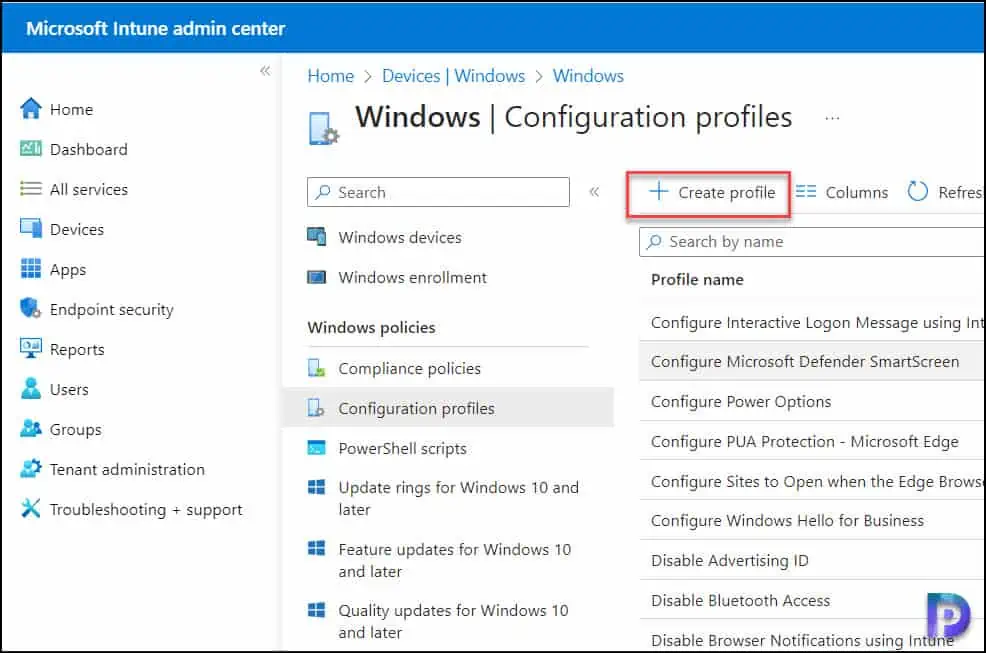Click the Tenant administration gear icon
Screen dimensions: 986x653
30,469
